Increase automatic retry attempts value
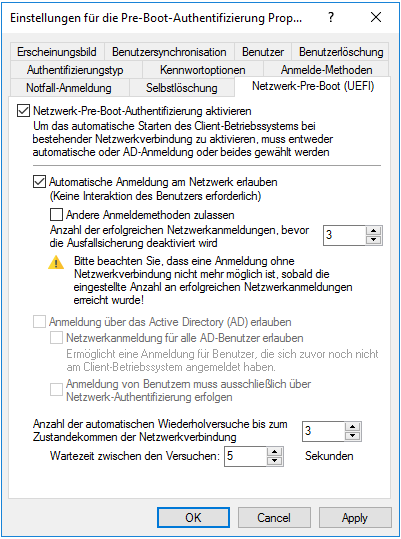The width and height of the screenshot is (401, 539). pos(353,427)
